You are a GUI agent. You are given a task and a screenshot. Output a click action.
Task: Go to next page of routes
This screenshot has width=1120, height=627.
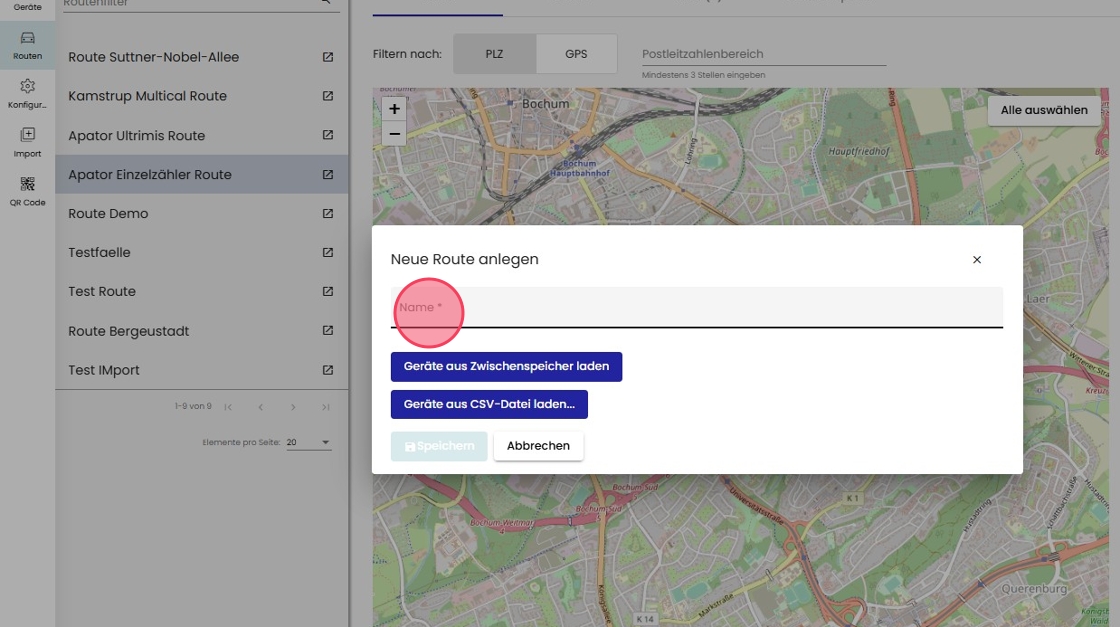pyautogui.click(x=293, y=407)
